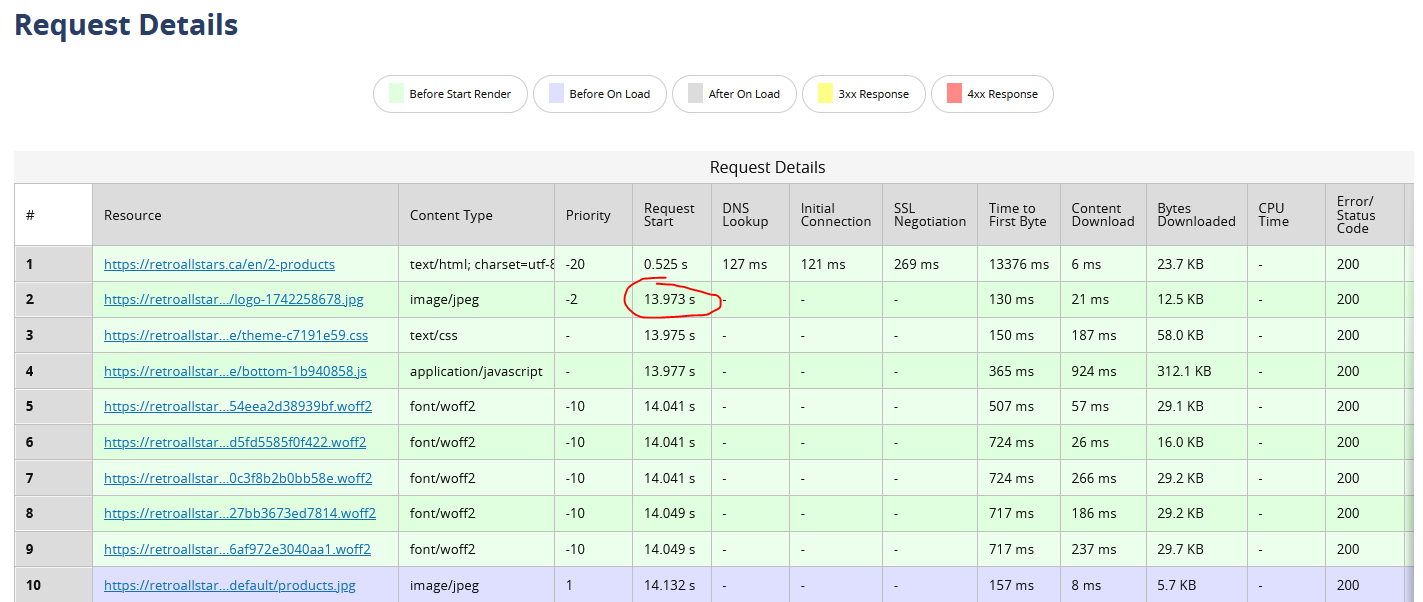The height and width of the screenshot is (602, 1423).
Task: Click the Time to First Byte header
Action: (x=1017, y=215)
